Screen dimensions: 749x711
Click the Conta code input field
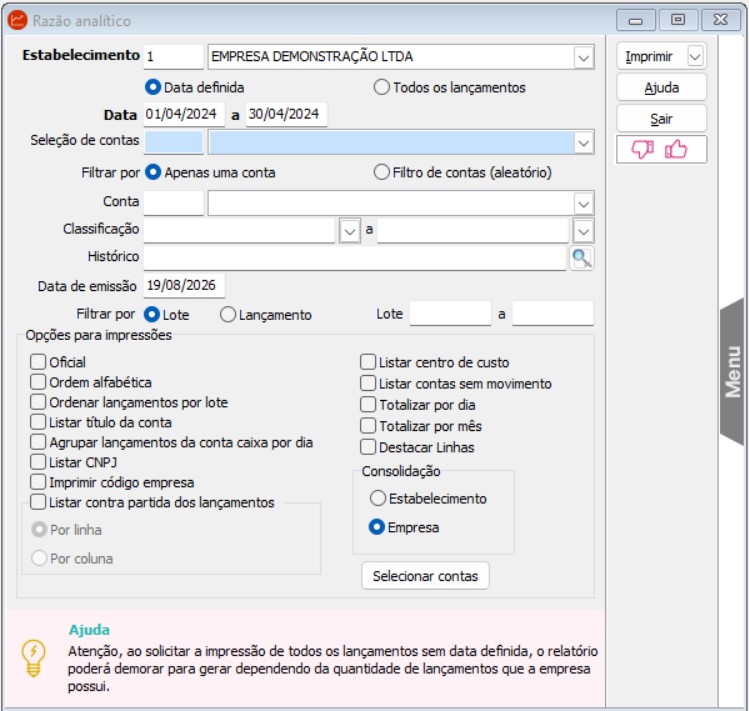pyautogui.click(x=174, y=203)
